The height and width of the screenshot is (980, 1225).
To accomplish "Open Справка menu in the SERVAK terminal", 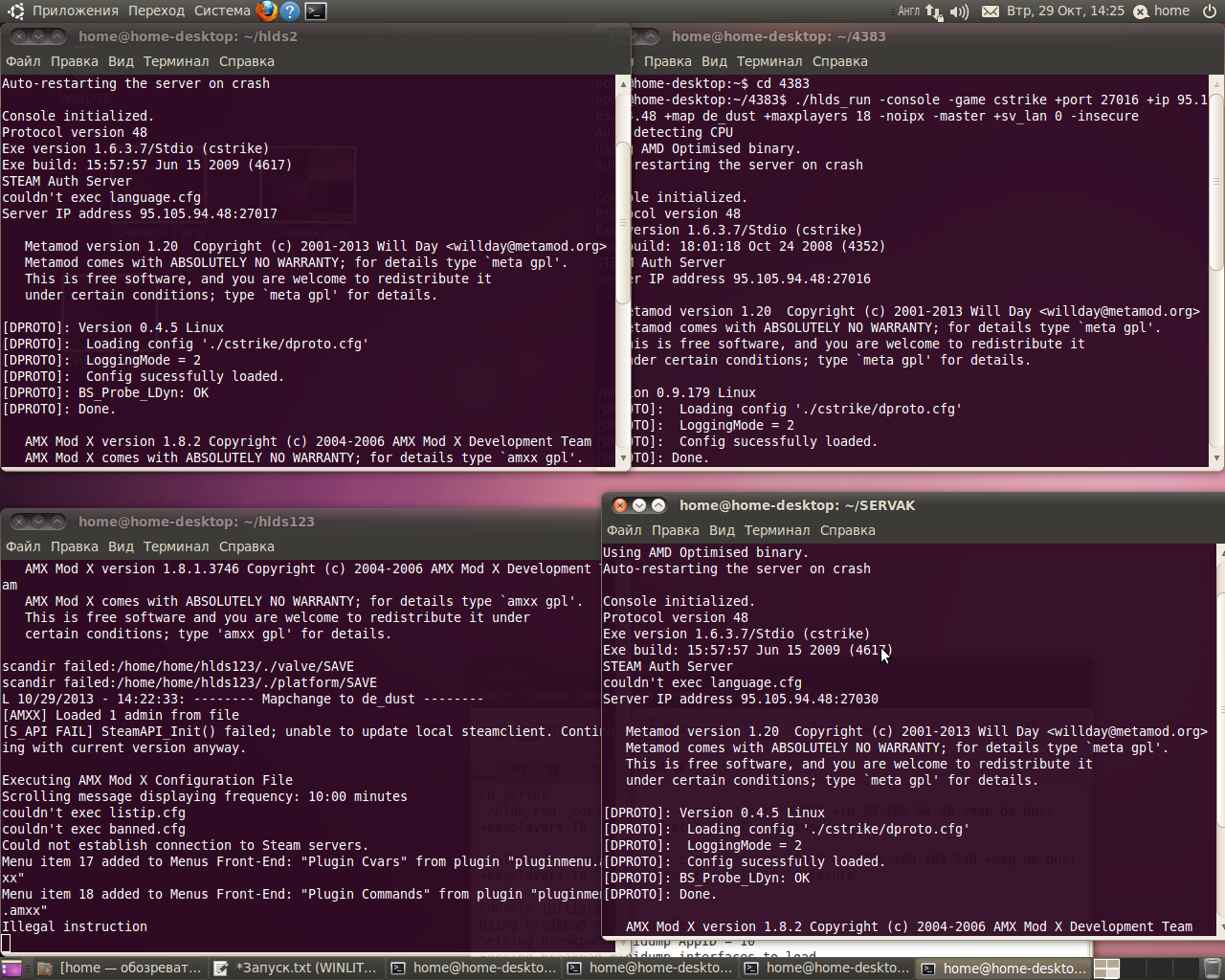I will (848, 530).
